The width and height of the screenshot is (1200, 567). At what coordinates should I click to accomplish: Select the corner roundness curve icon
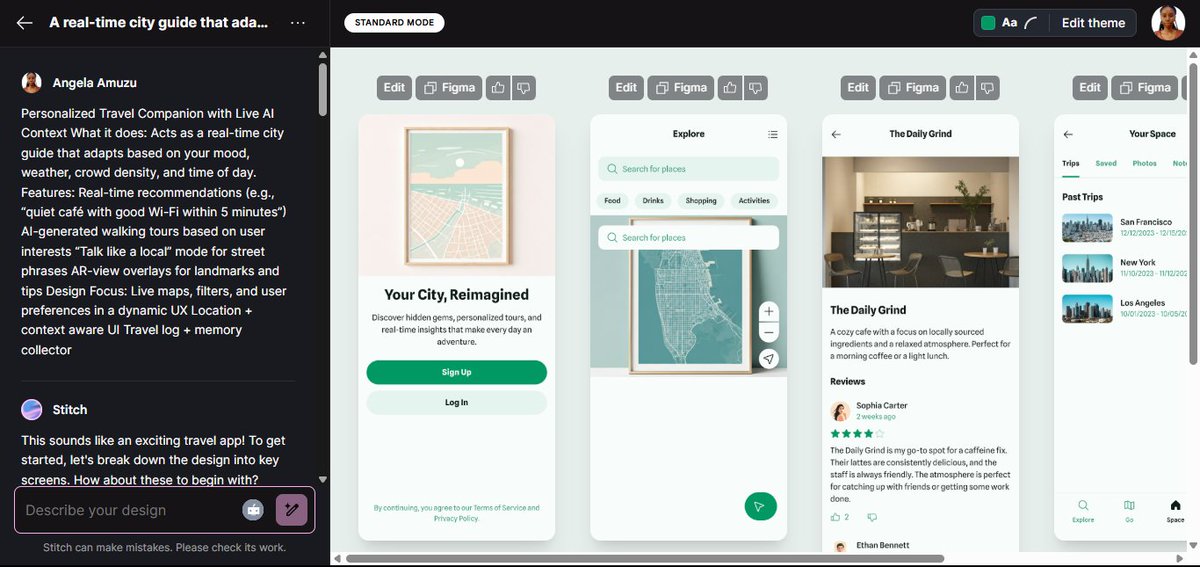(x=1032, y=23)
